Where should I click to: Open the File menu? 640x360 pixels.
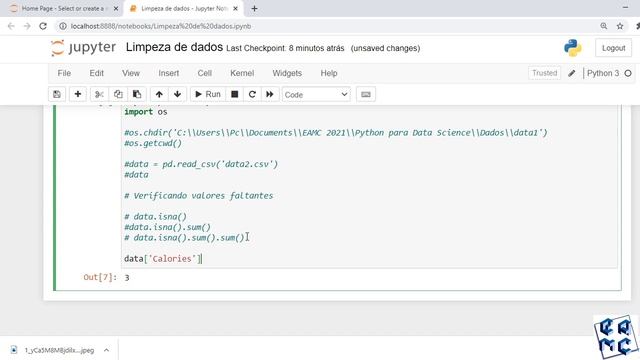pos(64,73)
